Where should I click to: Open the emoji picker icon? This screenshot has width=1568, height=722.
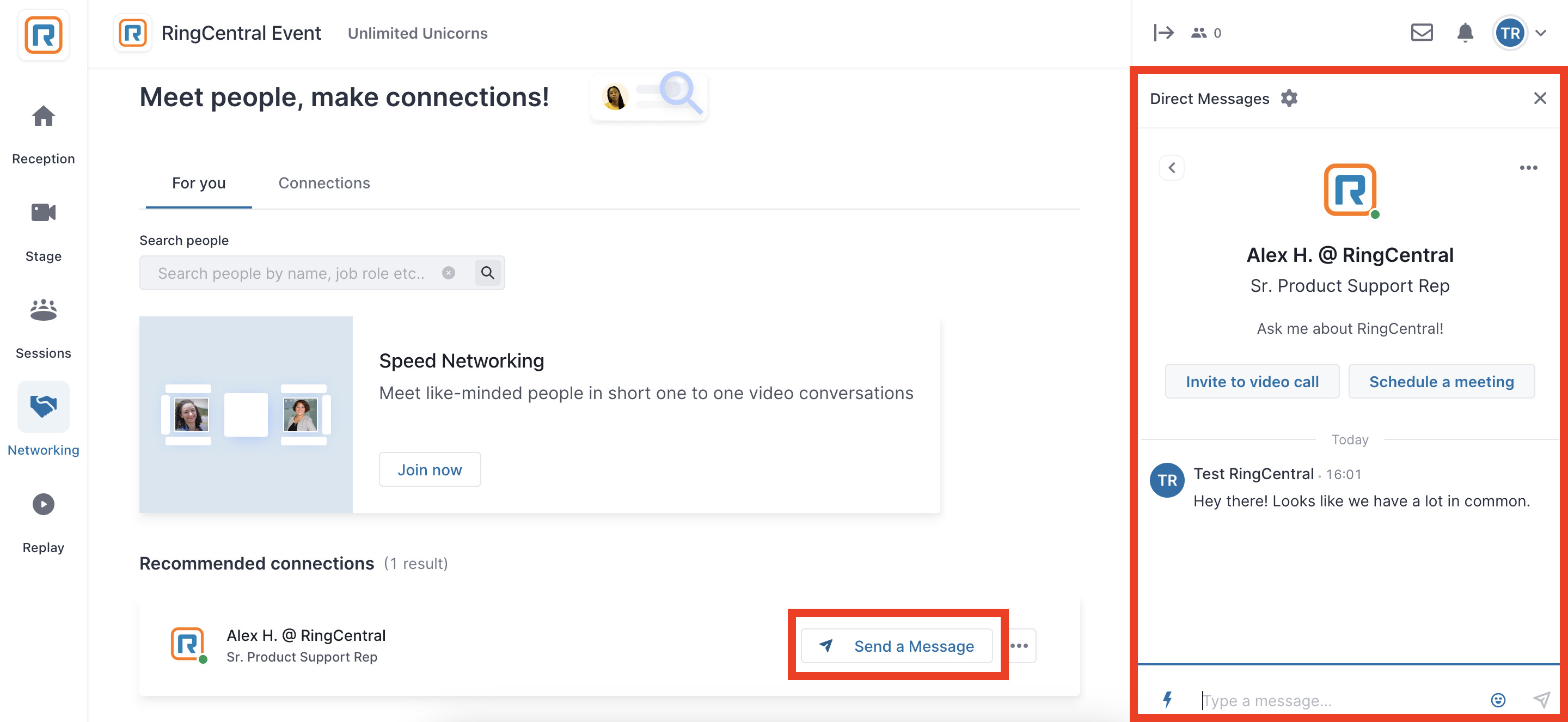coord(1497,700)
